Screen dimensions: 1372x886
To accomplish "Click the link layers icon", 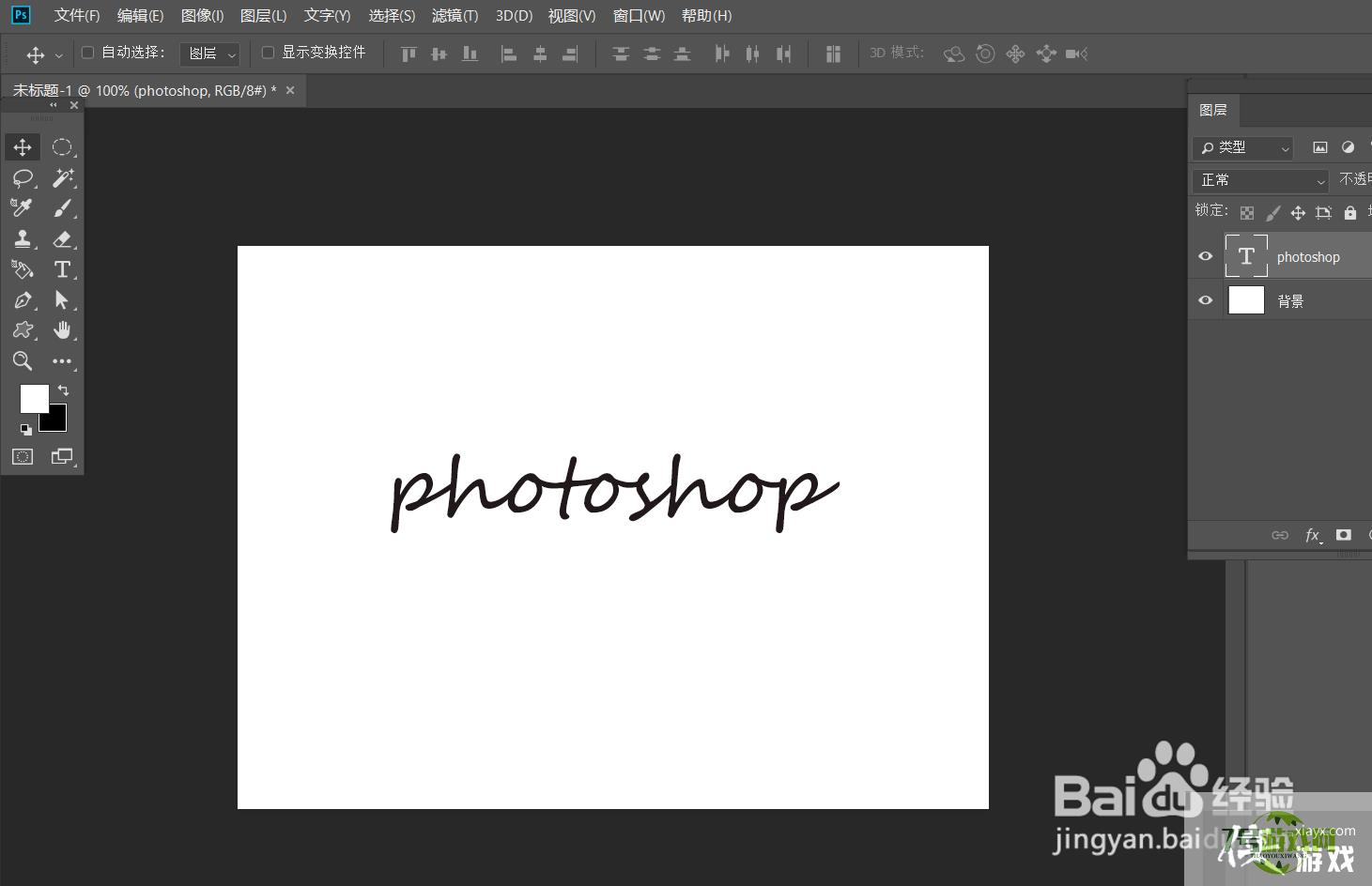I will [x=1280, y=535].
